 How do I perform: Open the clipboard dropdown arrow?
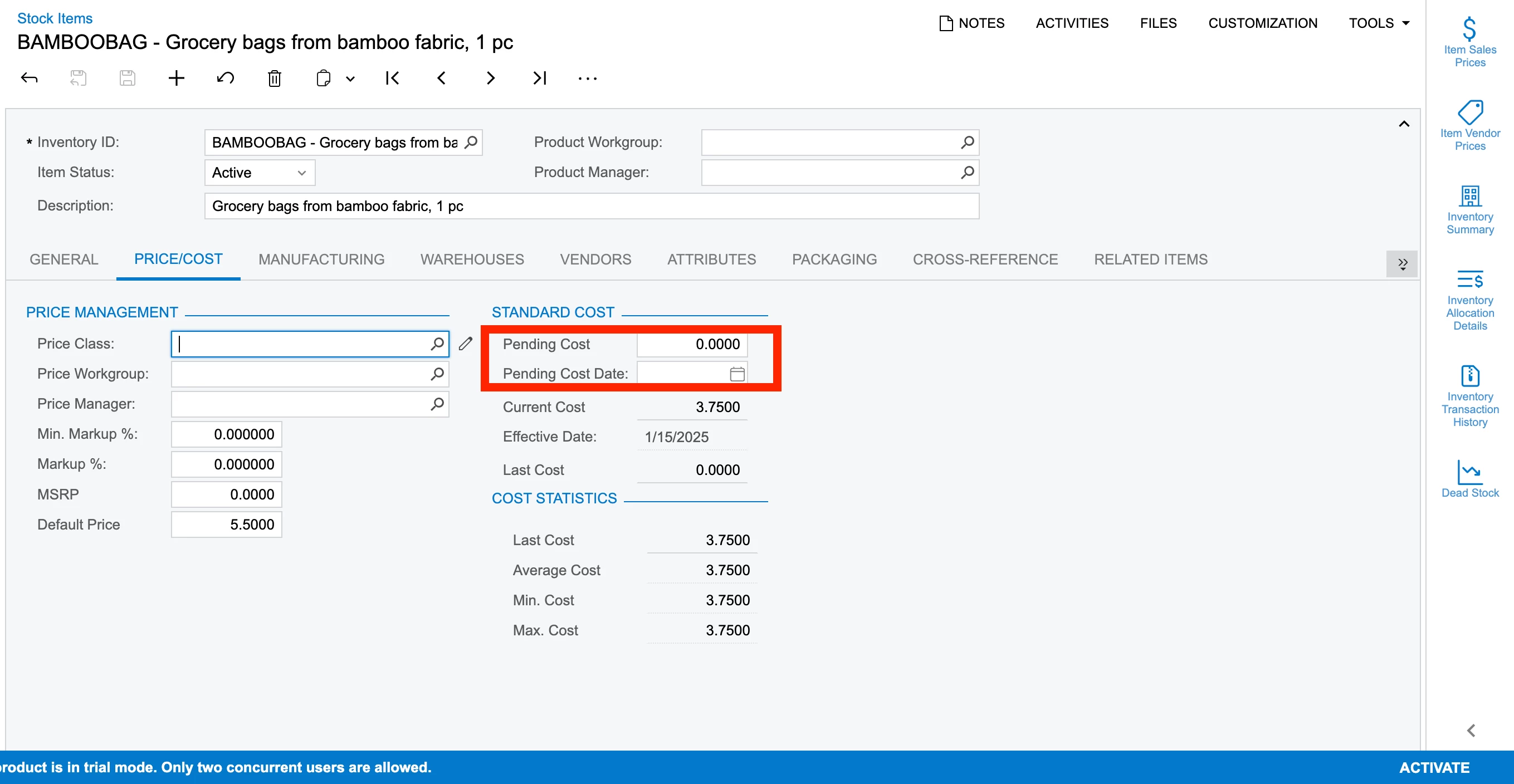350,79
